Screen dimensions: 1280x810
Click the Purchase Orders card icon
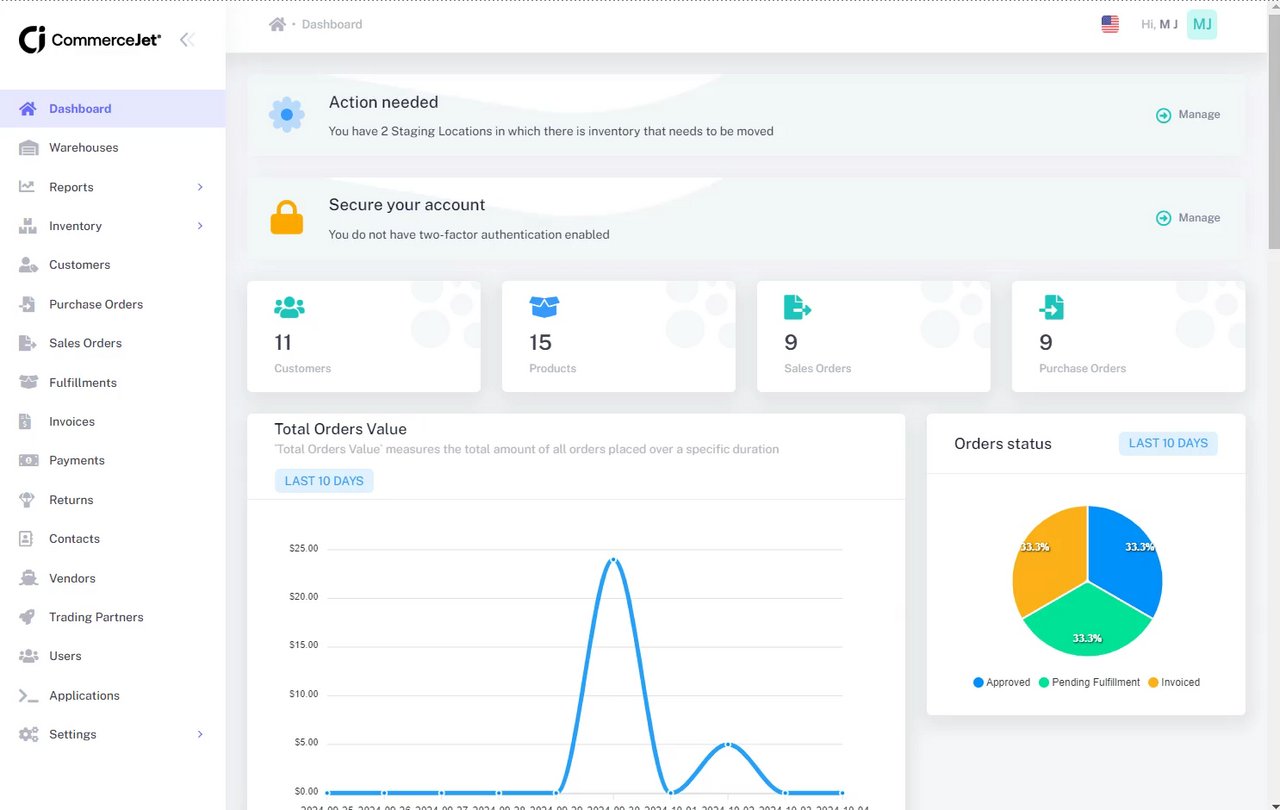click(1052, 307)
